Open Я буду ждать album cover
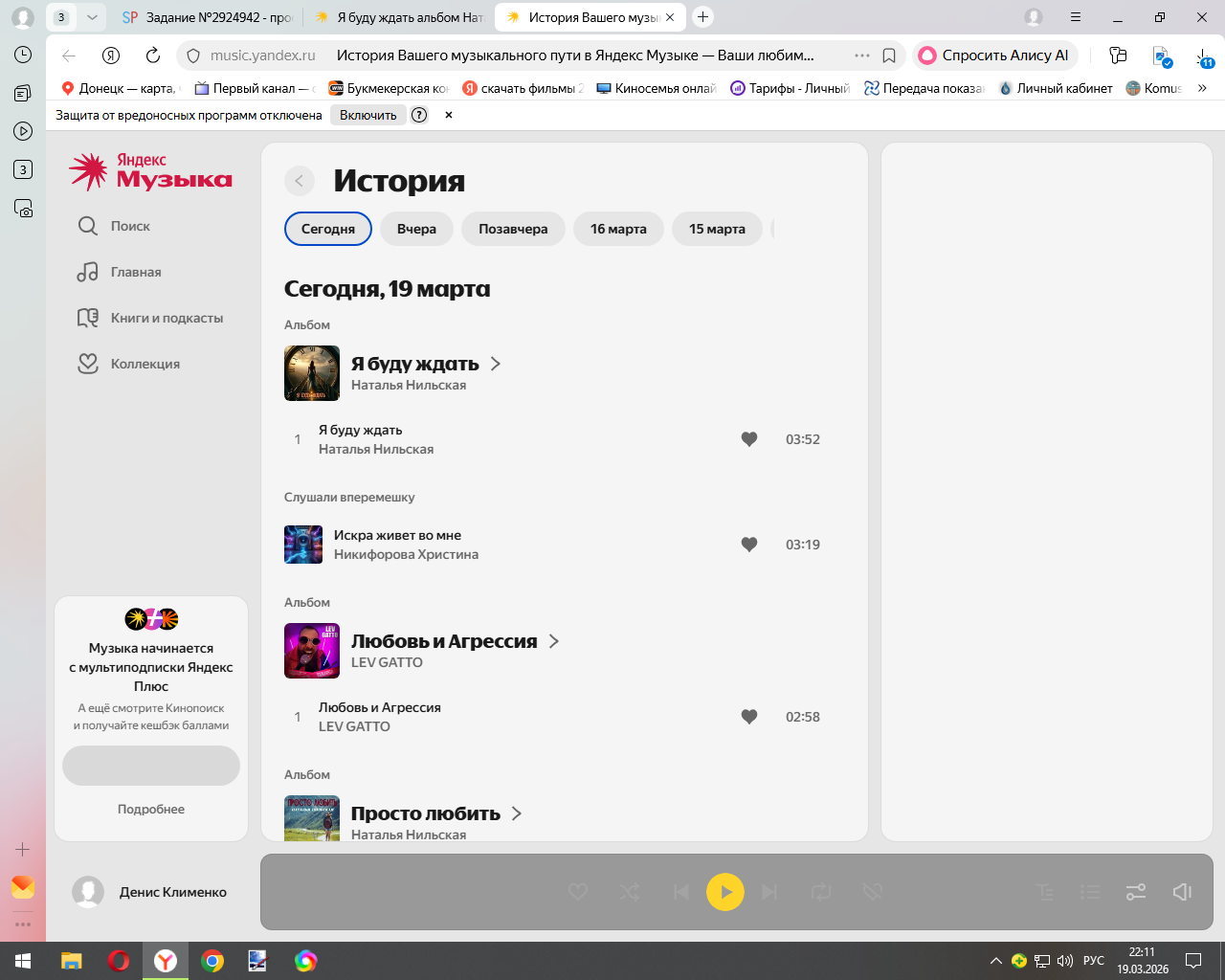1225x980 pixels. (x=312, y=373)
